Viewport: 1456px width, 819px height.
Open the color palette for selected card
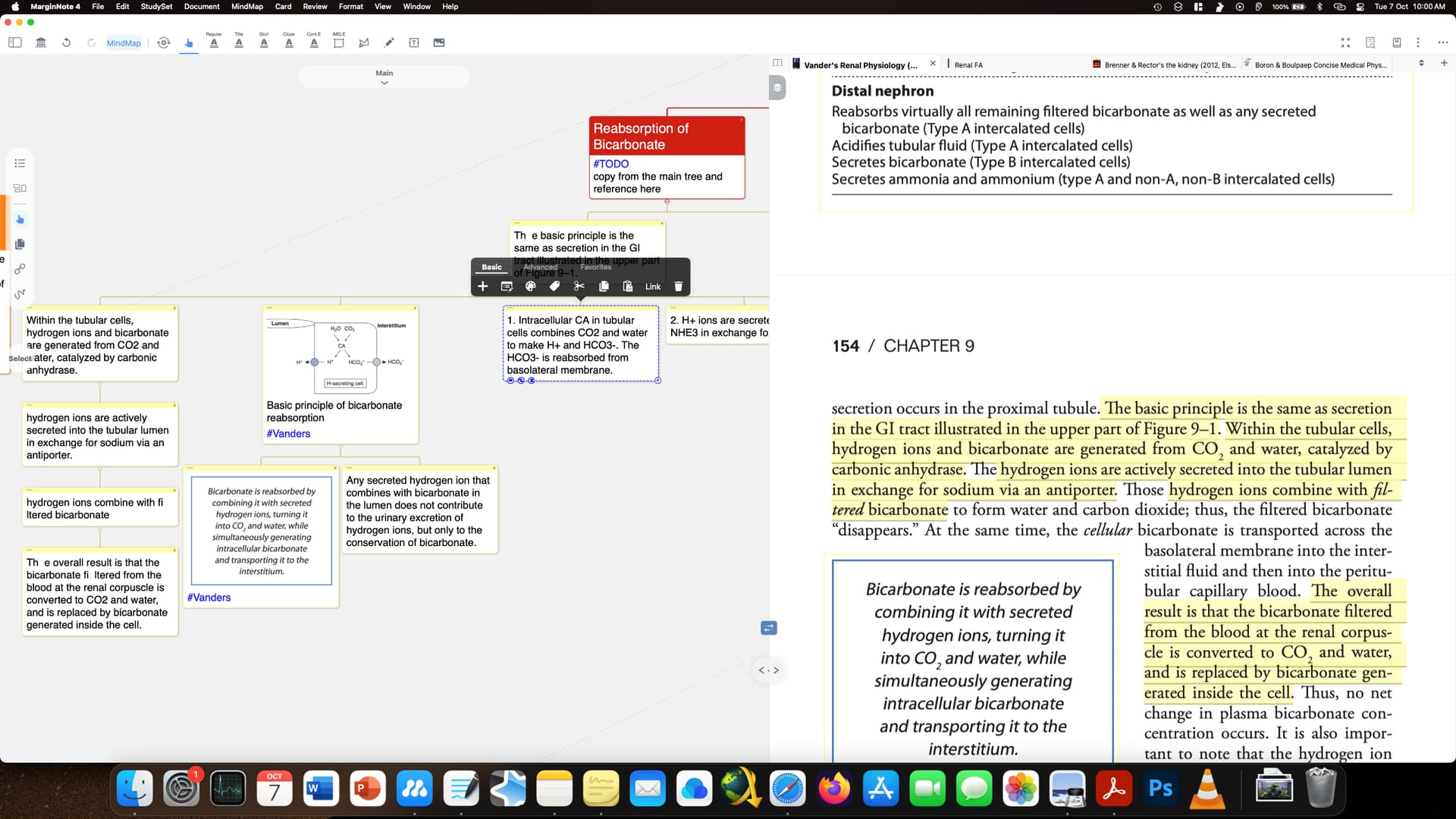click(x=531, y=287)
